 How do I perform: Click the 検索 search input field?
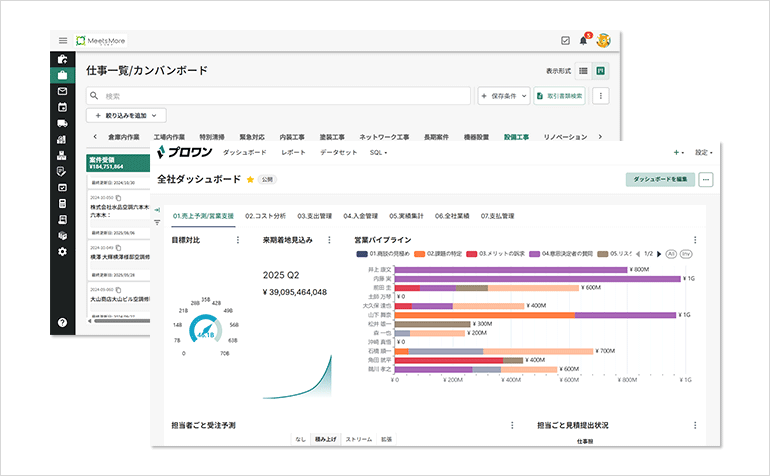(280, 96)
